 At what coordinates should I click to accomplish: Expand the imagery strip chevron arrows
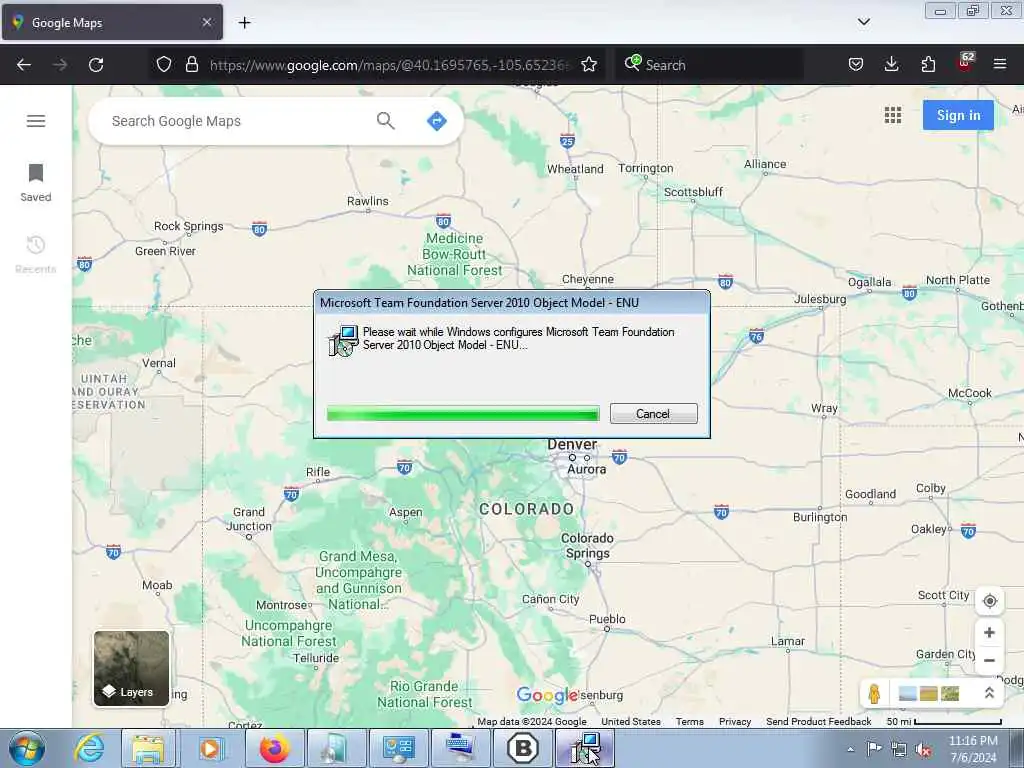(989, 693)
